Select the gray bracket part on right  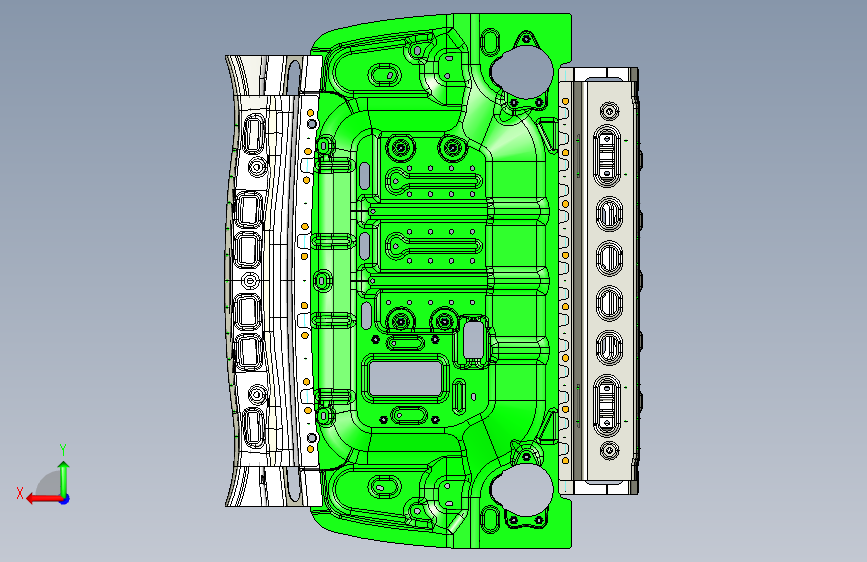[x=599, y=281]
